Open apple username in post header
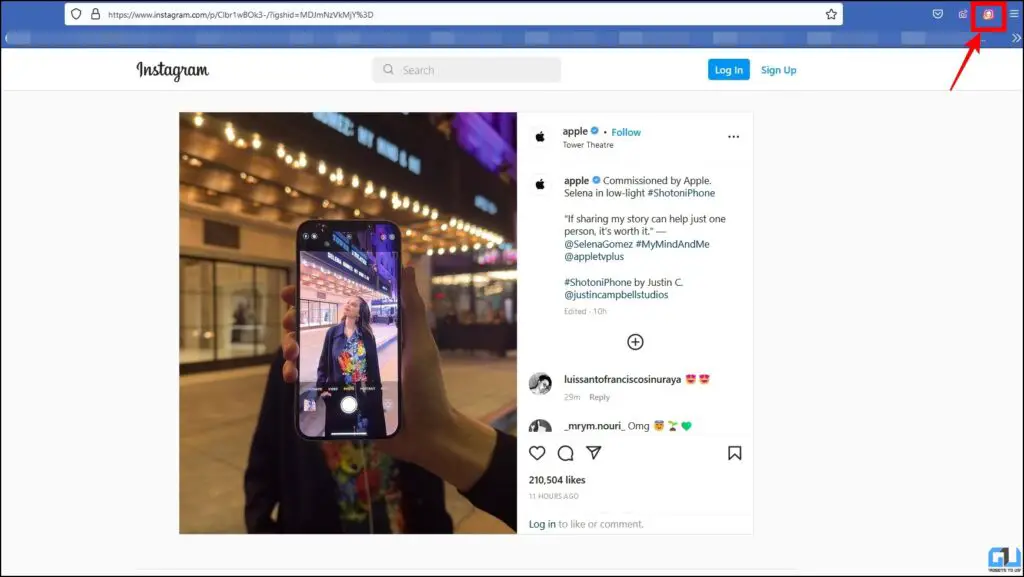Image resolution: width=1024 pixels, height=577 pixels. coord(575,131)
